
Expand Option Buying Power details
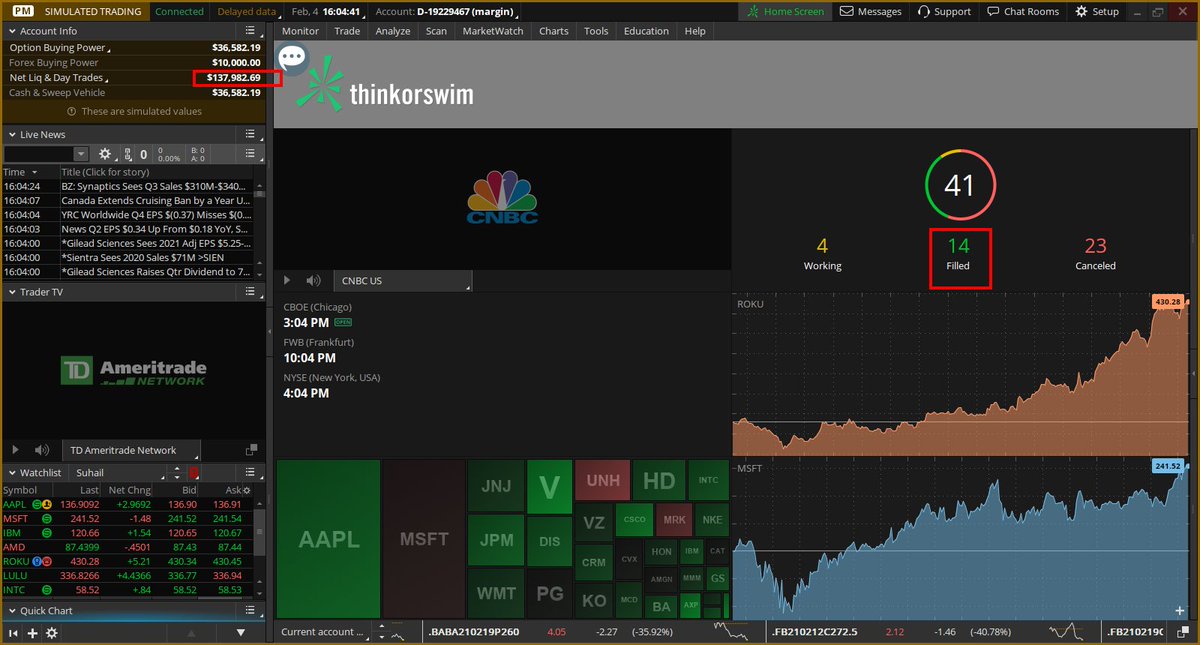60,47
